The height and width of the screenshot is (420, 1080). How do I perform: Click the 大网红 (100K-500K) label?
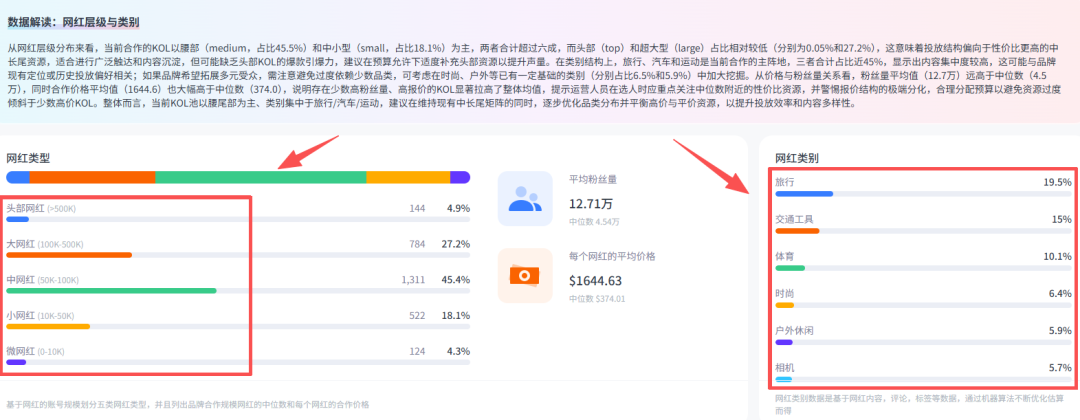47,244
